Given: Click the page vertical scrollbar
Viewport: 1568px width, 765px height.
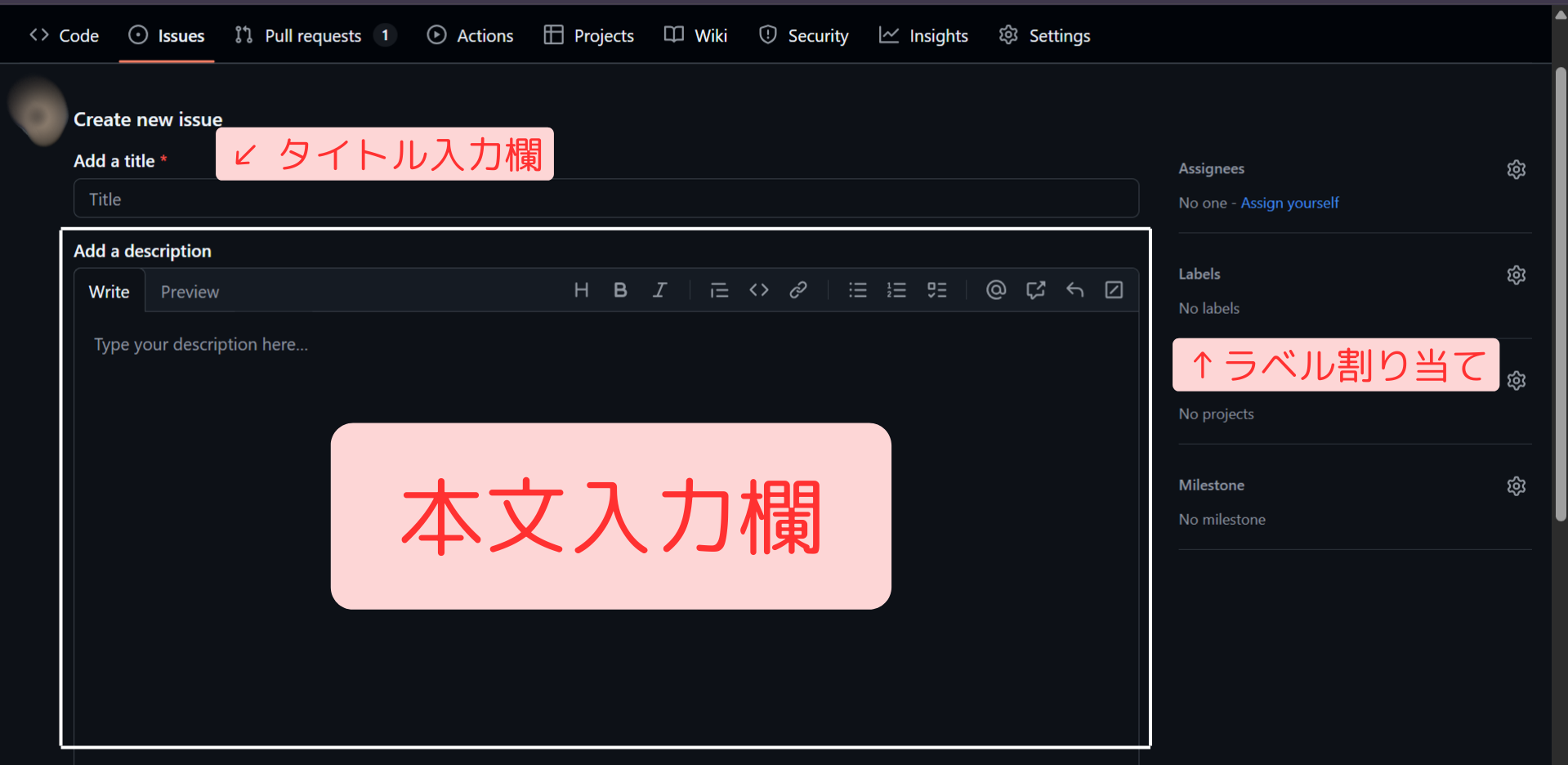Looking at the screenshot, I should point(1560,294).
